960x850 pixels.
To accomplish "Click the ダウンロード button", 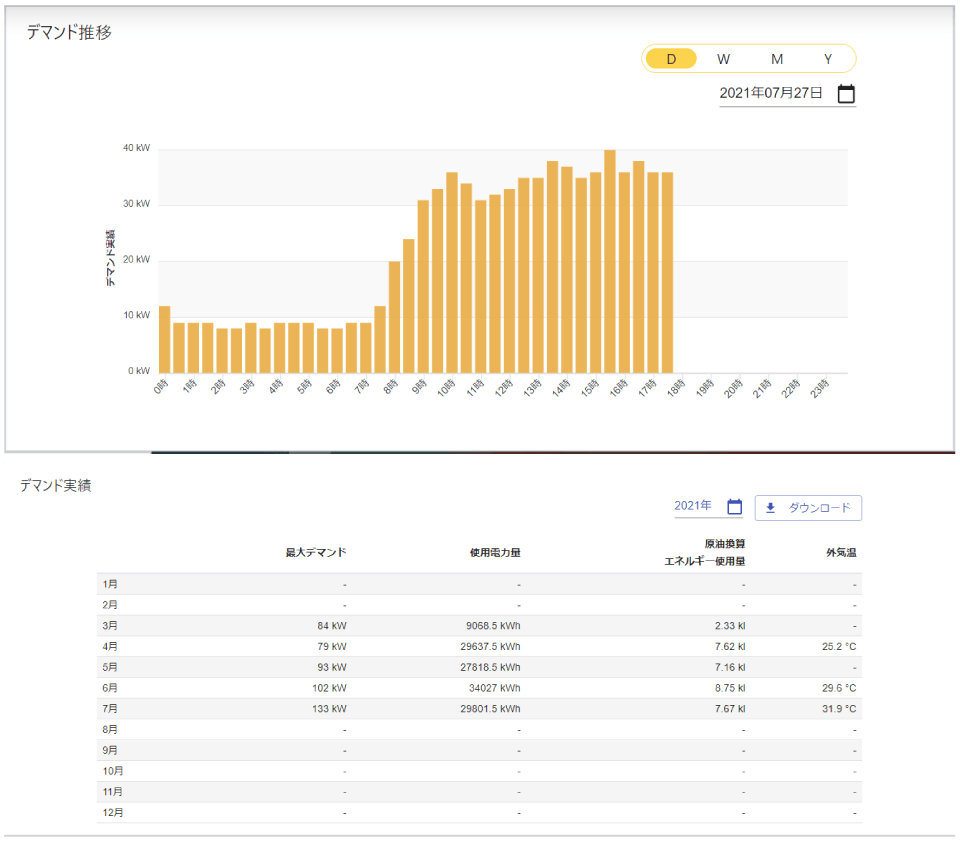I will pyautogui.click(x=808, y=508).
